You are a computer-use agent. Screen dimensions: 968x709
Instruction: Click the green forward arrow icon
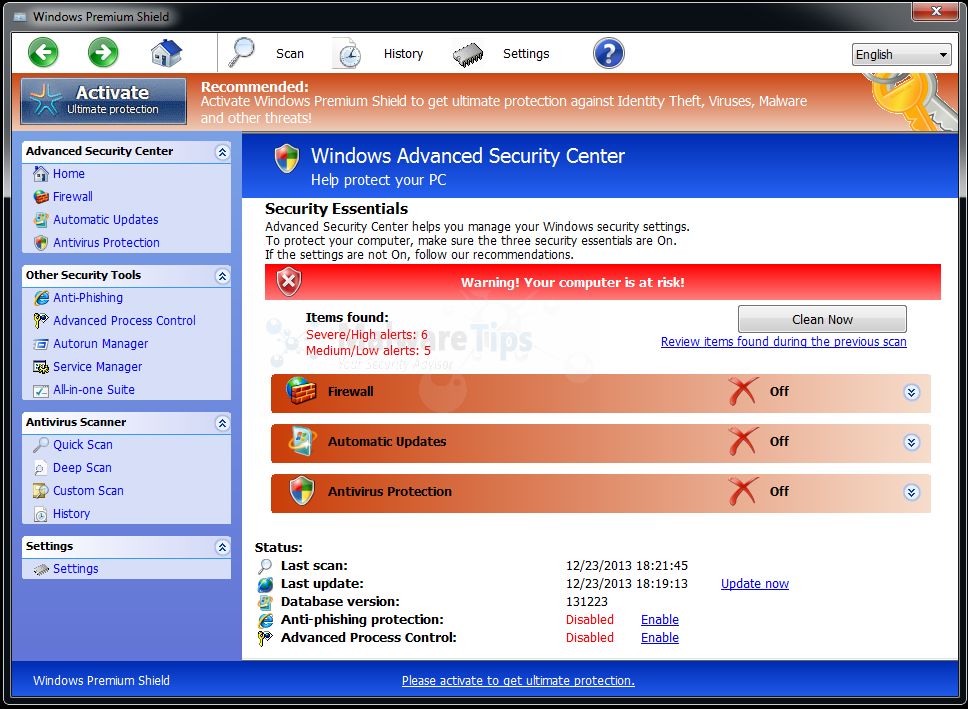[103, 52]
